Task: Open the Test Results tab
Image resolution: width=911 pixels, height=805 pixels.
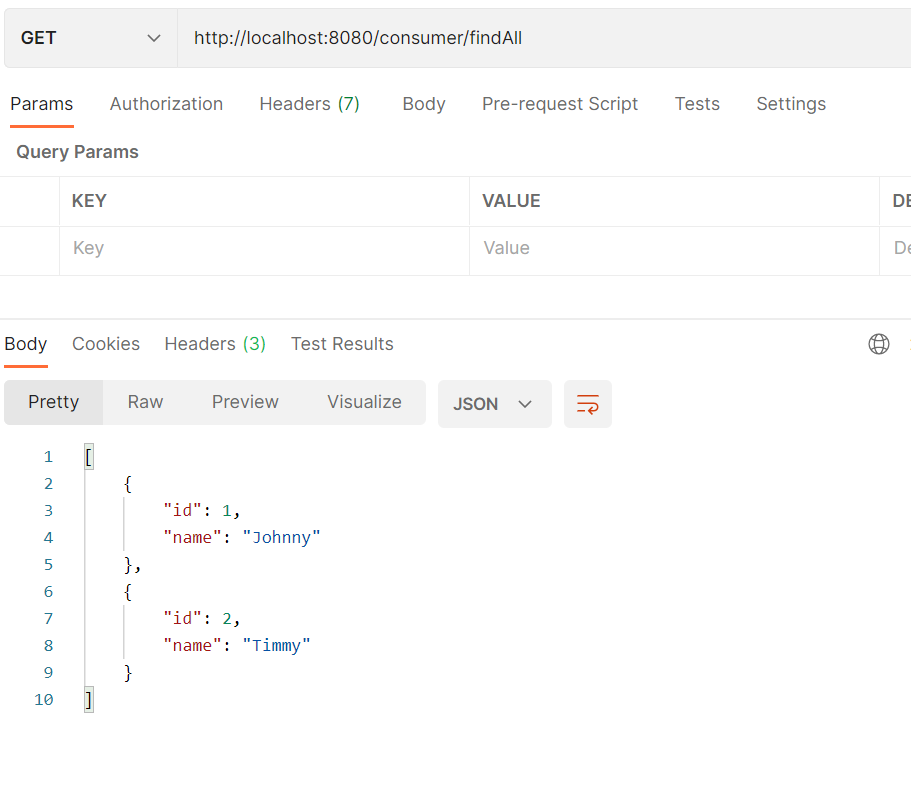Action: point(342,344)
